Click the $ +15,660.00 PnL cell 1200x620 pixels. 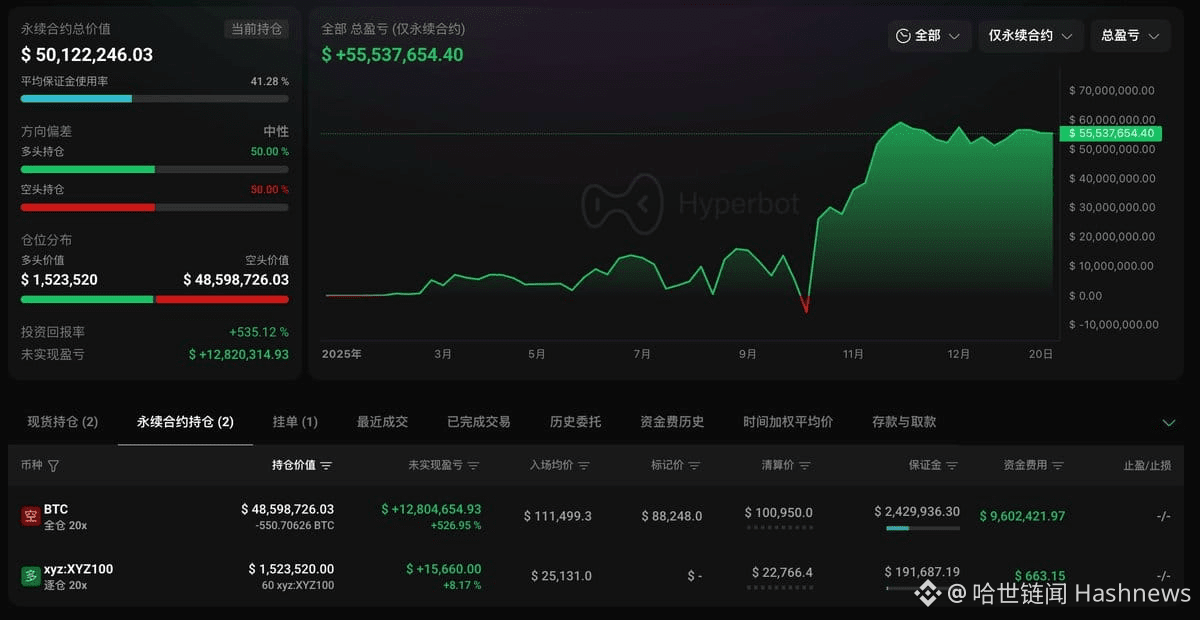(444, 569)
